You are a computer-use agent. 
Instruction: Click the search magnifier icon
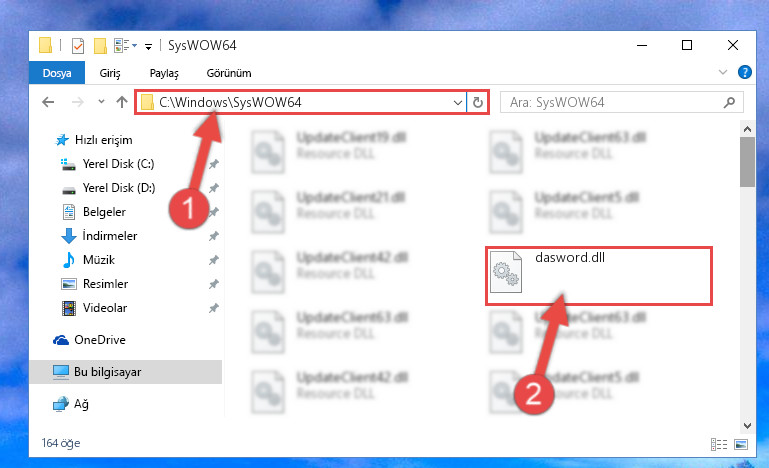(x=729, y=102)
